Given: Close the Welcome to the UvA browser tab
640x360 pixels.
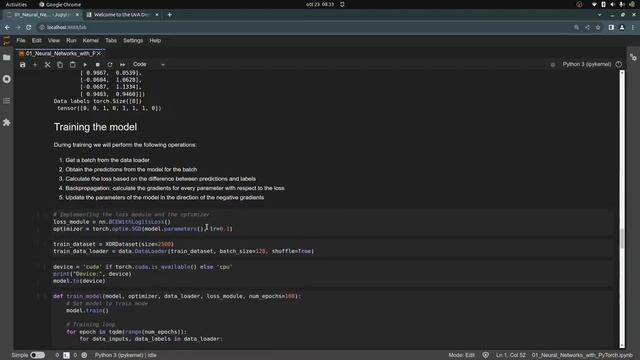Looking at the screenshot, I should click(157, 15).
